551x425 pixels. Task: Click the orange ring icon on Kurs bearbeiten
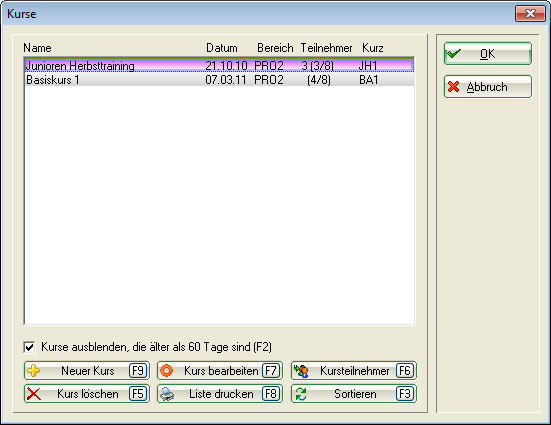coord(167,371)
